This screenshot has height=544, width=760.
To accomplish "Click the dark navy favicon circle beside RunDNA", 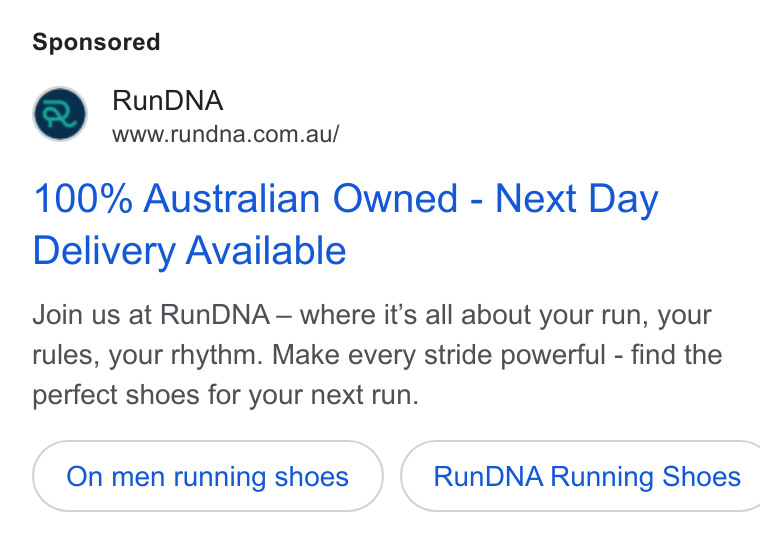I will [x=60, y=114].
